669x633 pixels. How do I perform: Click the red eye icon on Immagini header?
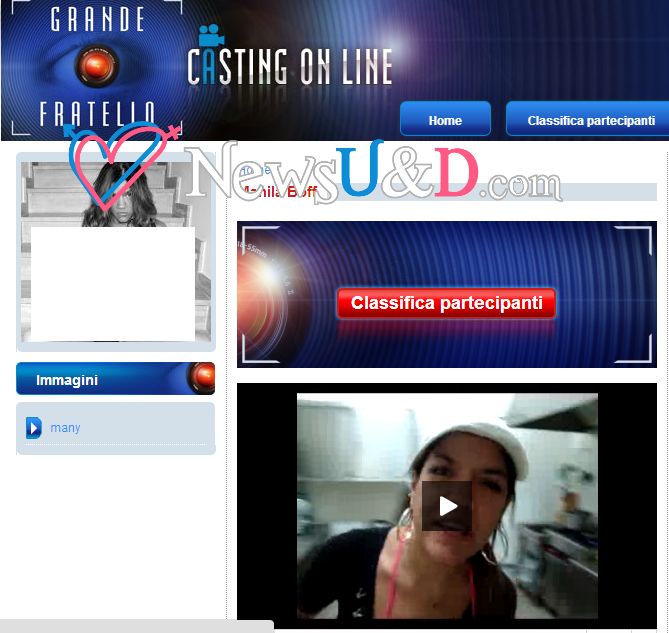click(201, 378)
